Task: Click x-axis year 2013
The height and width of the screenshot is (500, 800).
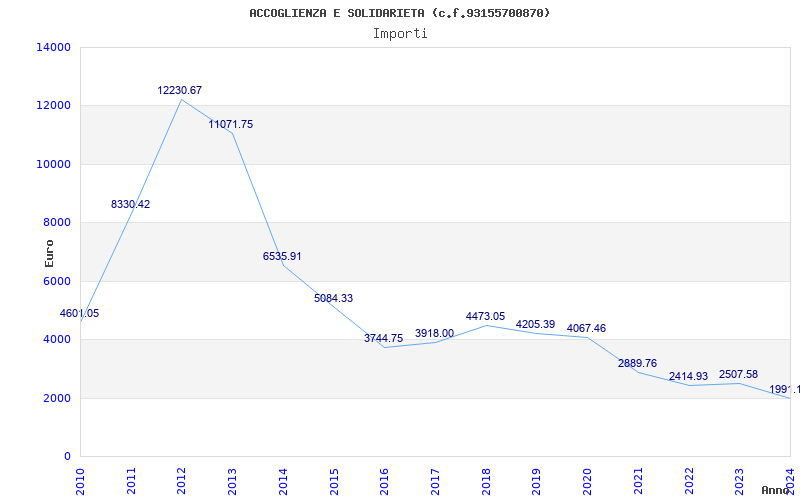Action: pyautogui.click(x=232, y=481)
